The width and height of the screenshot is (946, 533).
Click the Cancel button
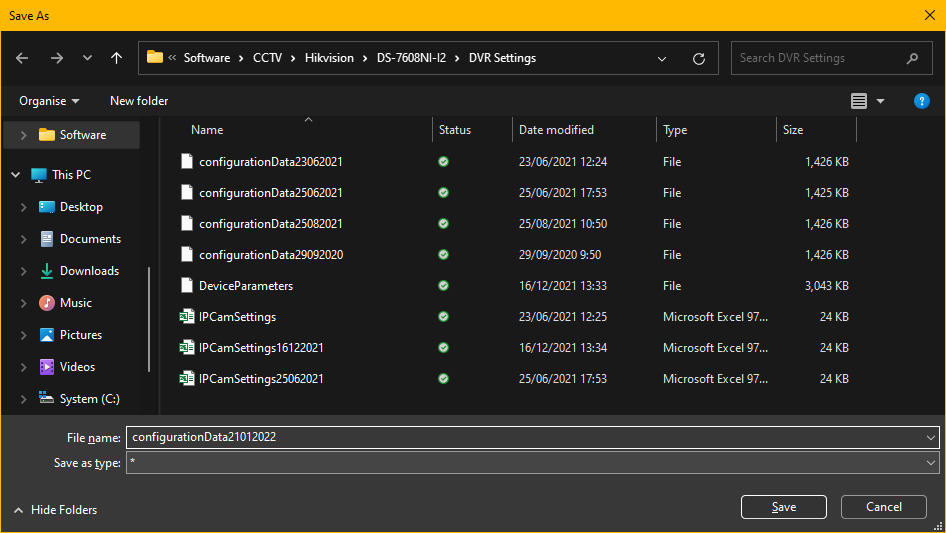(883, 507)
